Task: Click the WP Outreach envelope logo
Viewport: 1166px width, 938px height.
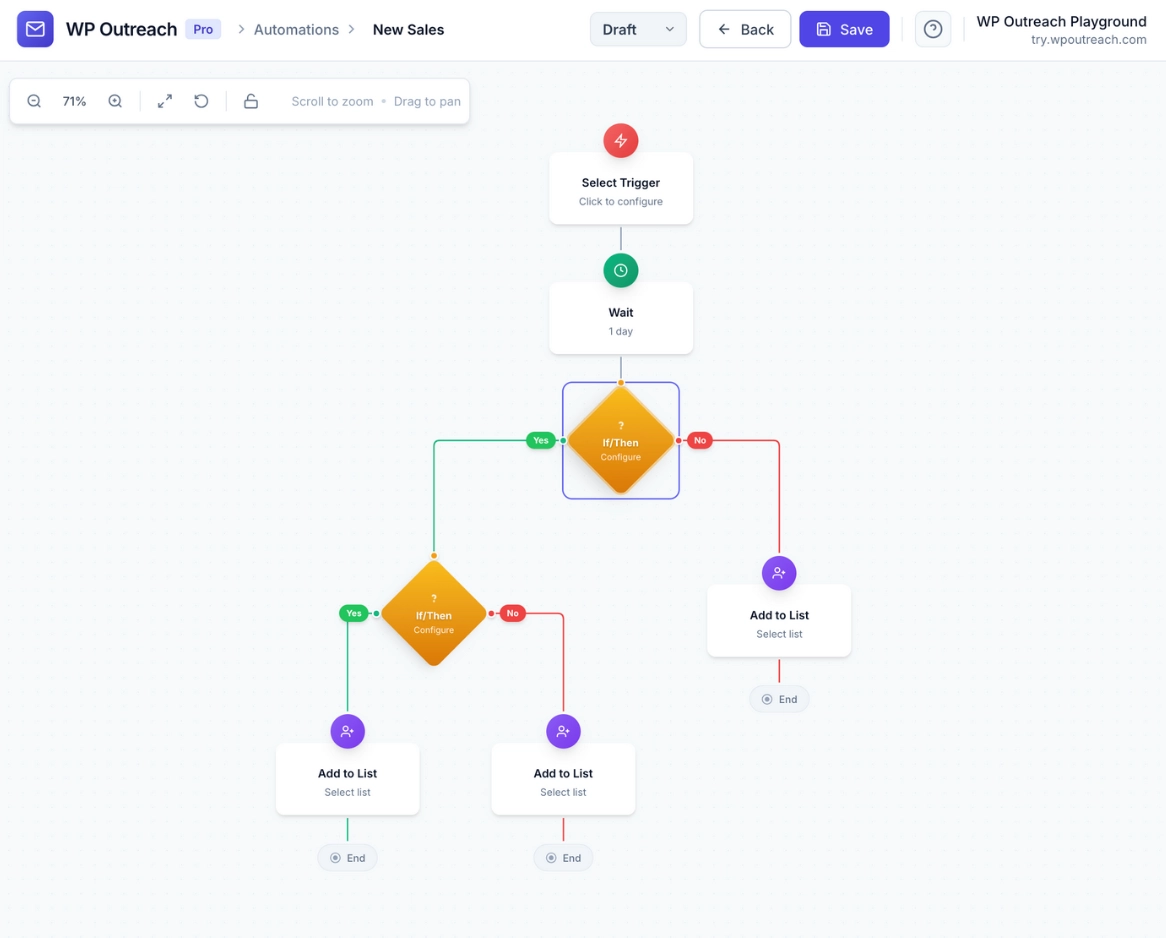Action: tap(34, 29)
